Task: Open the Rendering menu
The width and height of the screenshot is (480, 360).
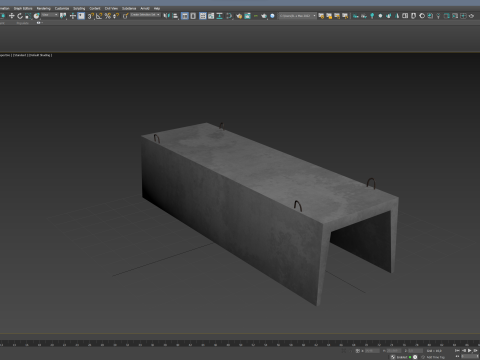Action: (x=44, y=8)
